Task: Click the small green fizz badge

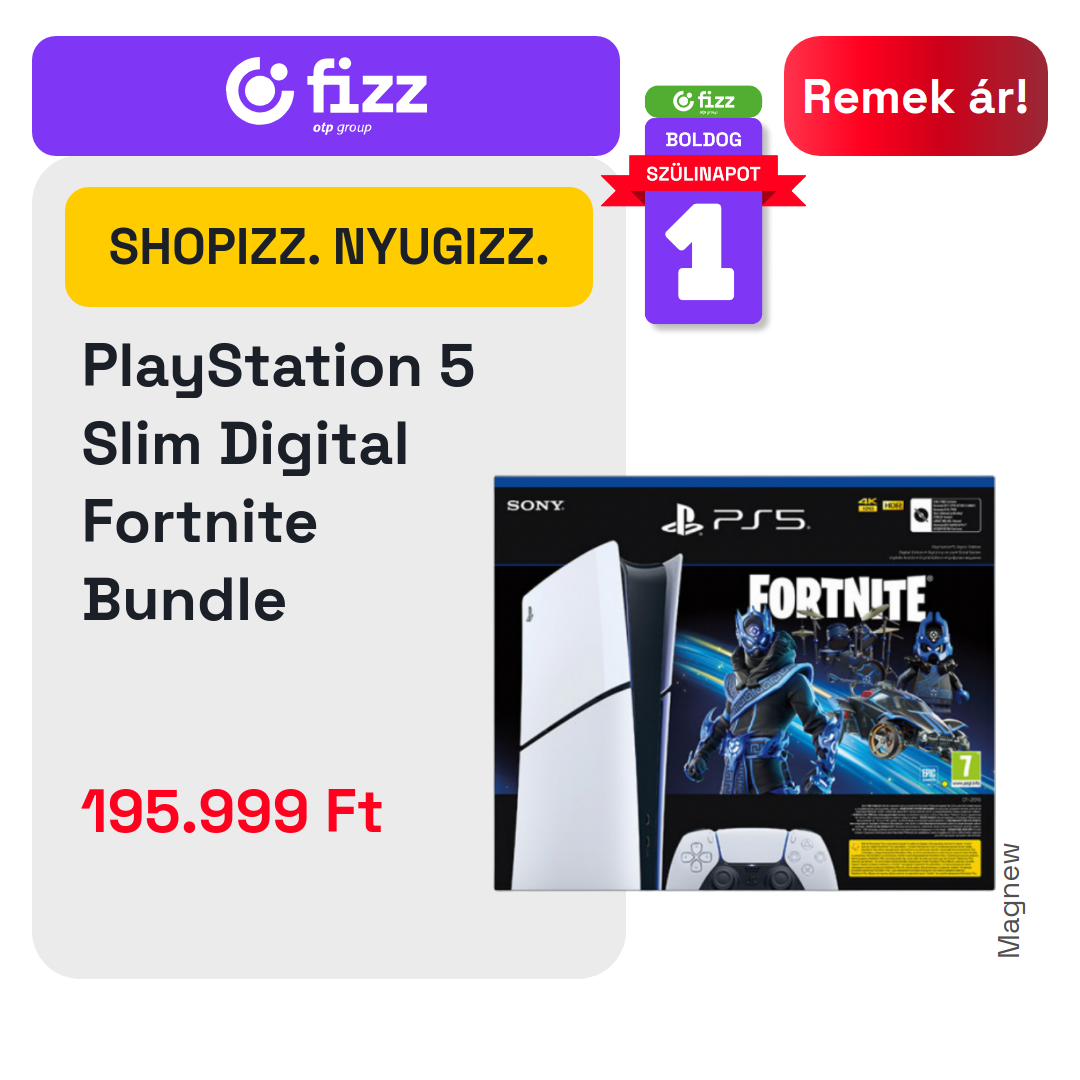Action: tap(703, 101)
